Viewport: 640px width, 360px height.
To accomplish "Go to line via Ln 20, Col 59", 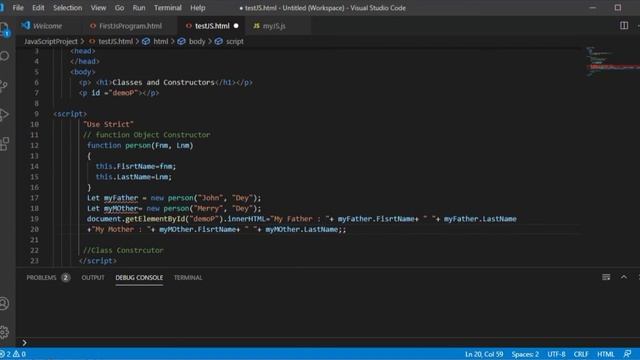I will [x=484, y=354].
